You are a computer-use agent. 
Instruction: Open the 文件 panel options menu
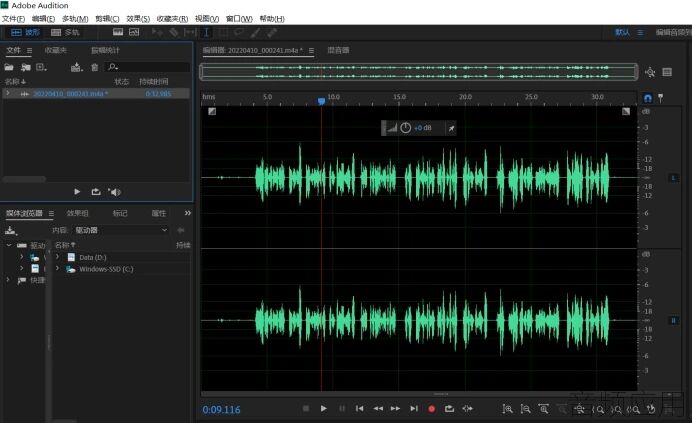tap(30, 51)
